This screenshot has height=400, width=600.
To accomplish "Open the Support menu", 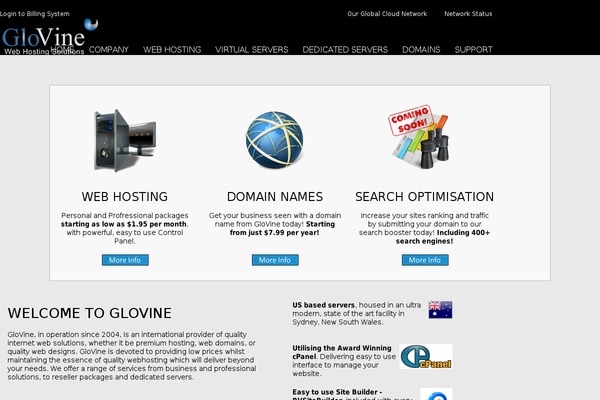I will point(474,50).
